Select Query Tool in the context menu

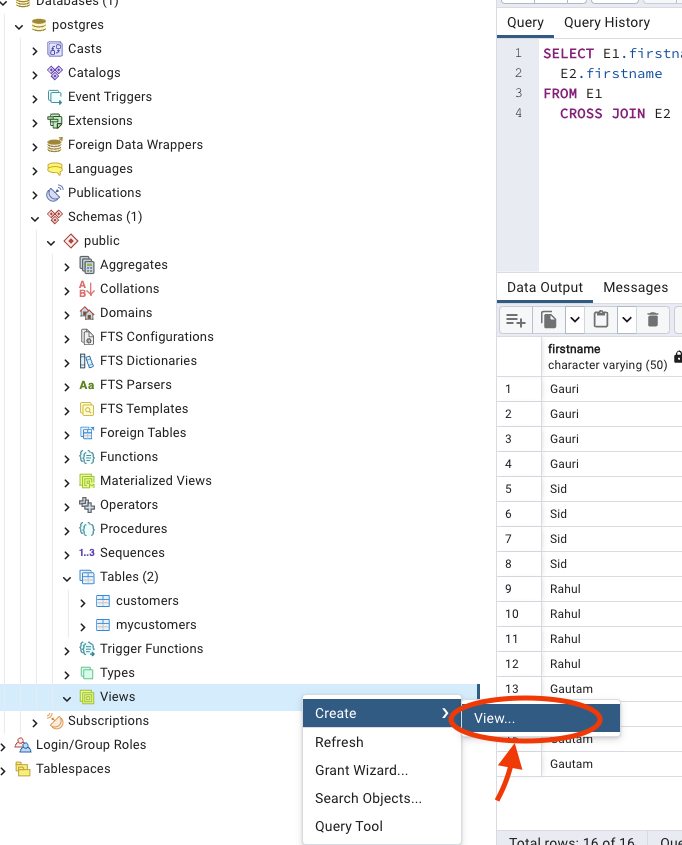349,826
